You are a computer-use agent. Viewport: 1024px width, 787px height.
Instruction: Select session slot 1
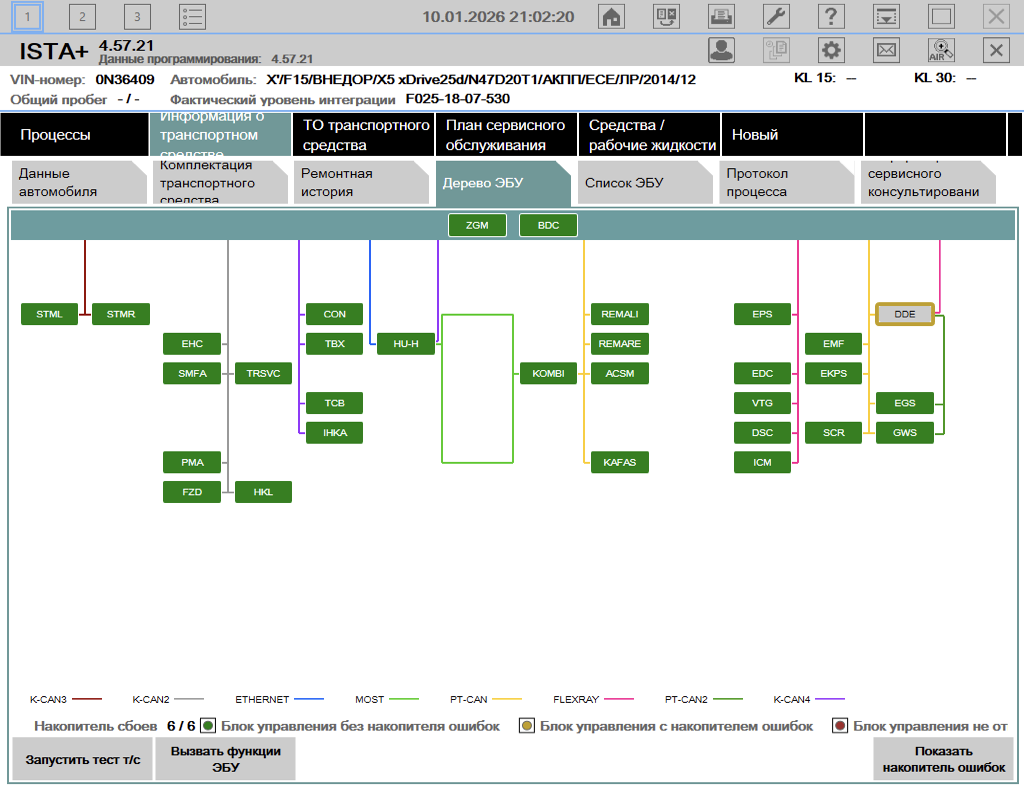(x=27, y=16)
